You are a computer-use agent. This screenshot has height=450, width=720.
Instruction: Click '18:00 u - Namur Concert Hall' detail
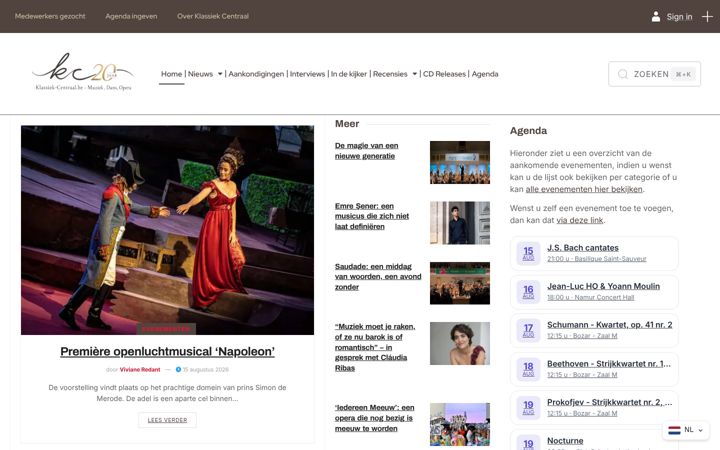591,298
